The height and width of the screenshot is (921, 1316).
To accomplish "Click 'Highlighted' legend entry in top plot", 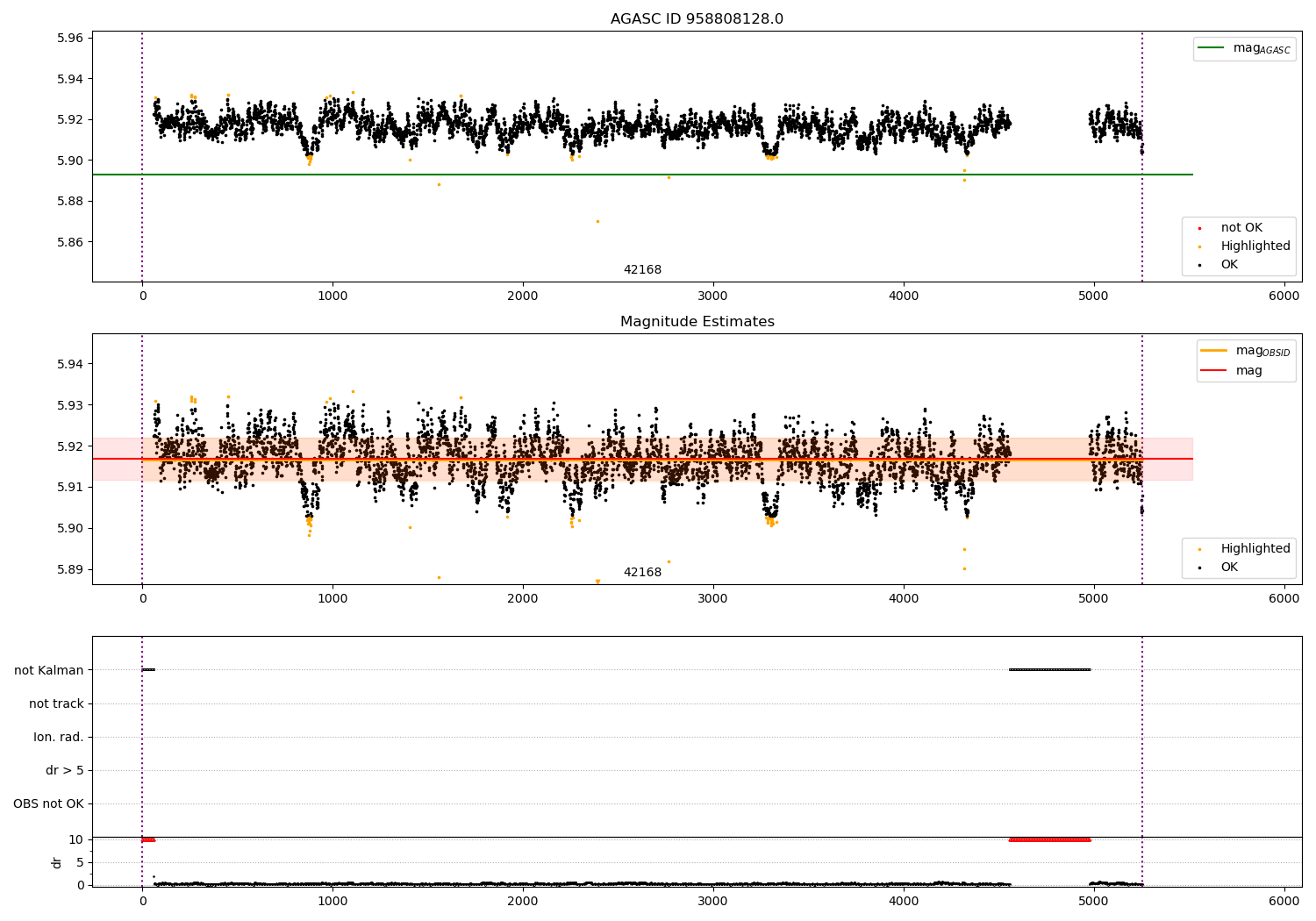I will click(x=1255, y=246).
